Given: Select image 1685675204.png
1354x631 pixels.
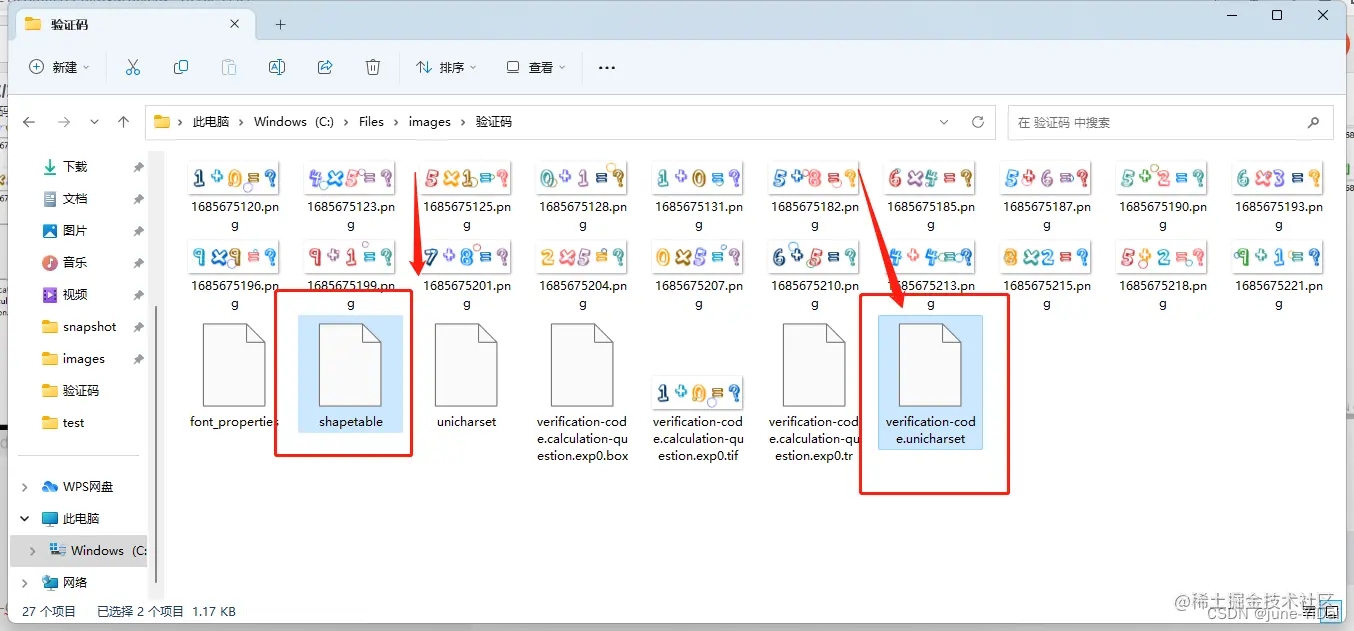Looking at the screenshot, I should 582,275.
